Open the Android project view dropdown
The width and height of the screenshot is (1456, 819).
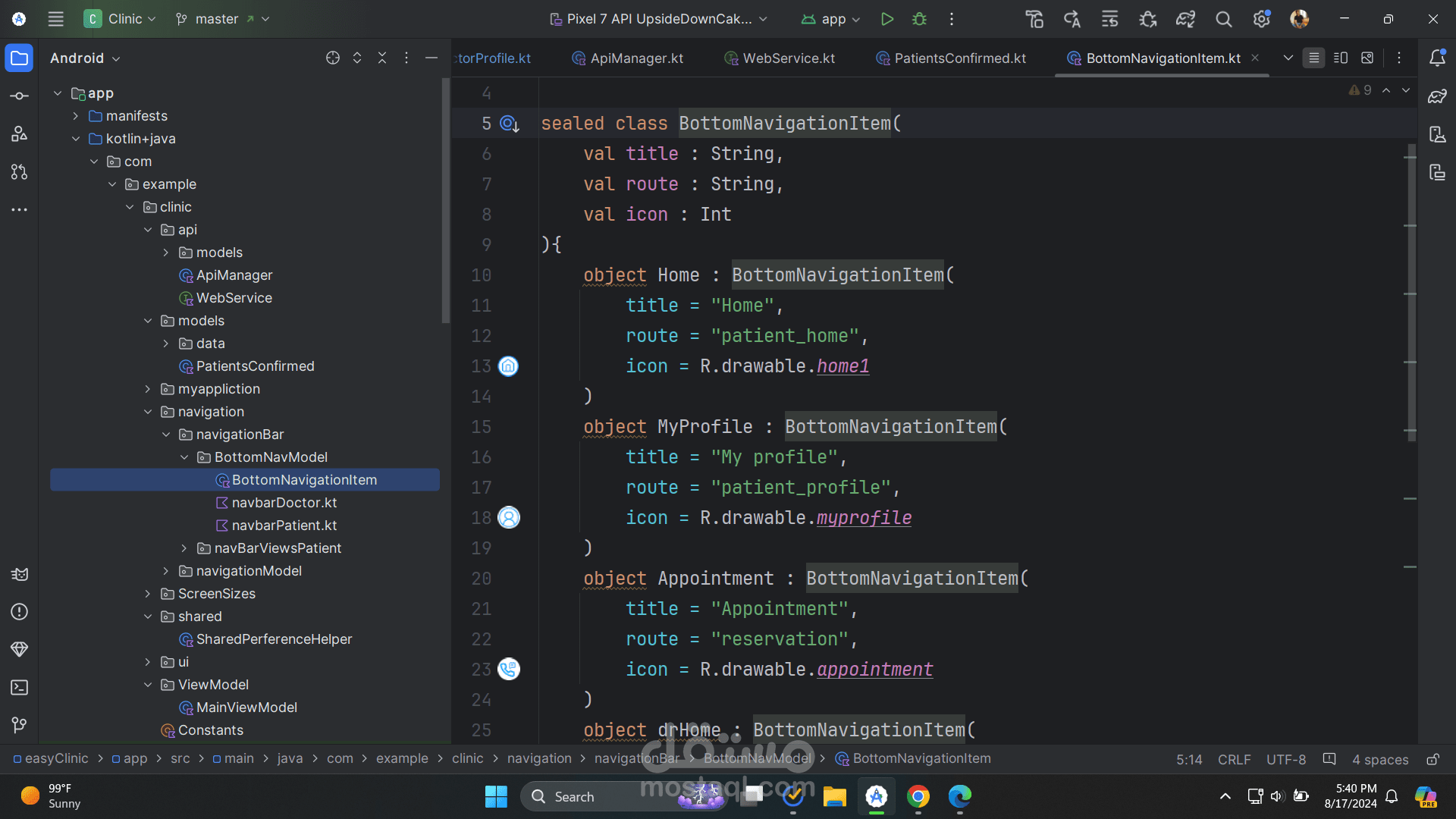85,58
